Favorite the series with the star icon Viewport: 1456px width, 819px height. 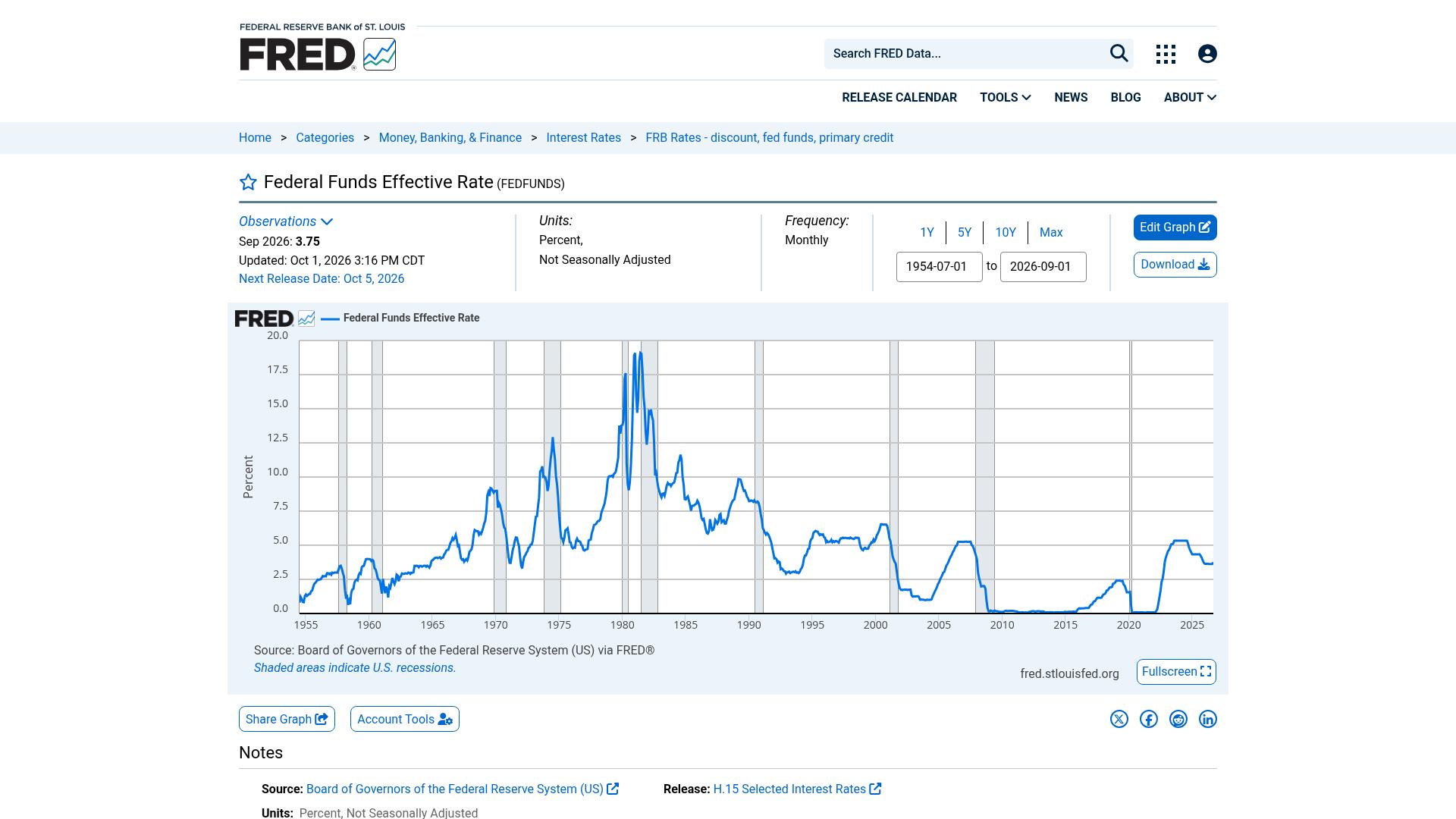(248, 182)
